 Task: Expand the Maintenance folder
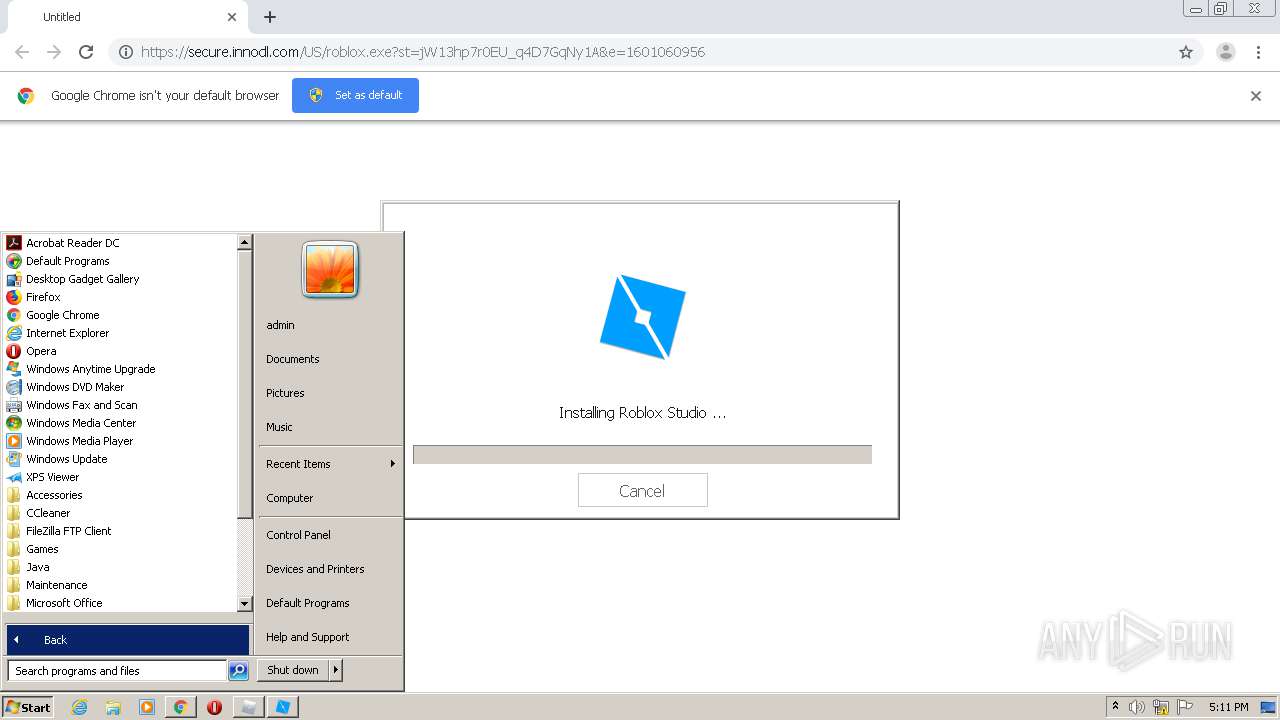[47, 585]
